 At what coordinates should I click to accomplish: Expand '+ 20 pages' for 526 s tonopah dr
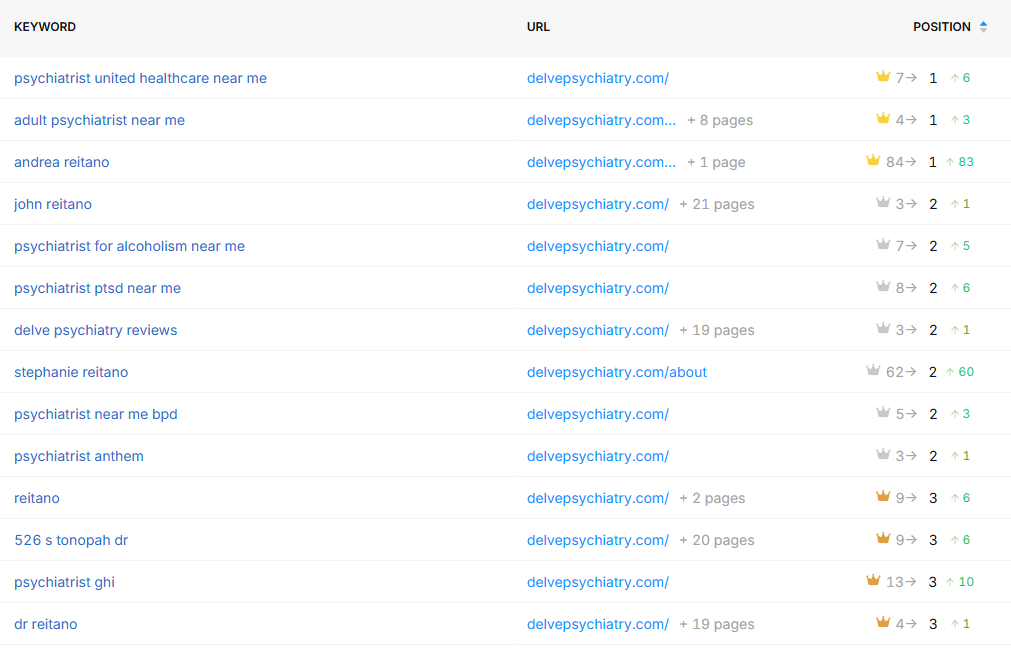click(x=716, y=540)
